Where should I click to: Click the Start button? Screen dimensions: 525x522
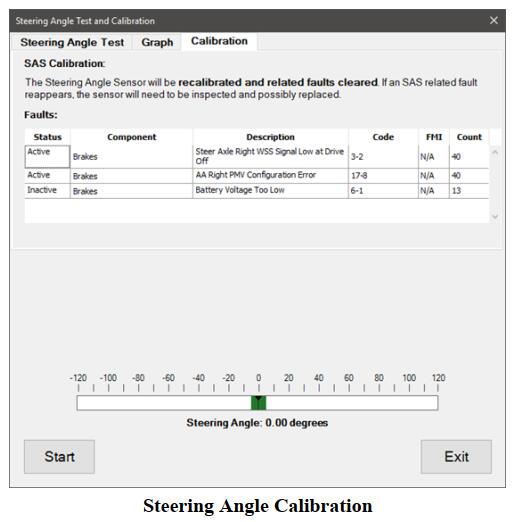click(59, 457)
